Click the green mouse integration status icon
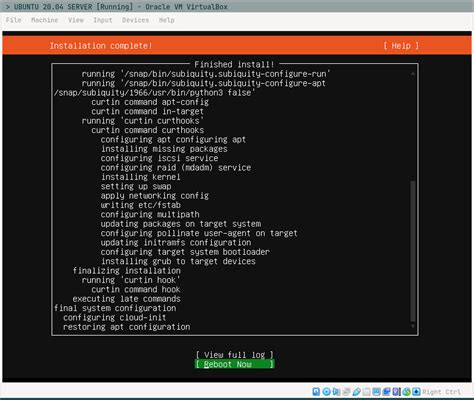 pos(406,392)
